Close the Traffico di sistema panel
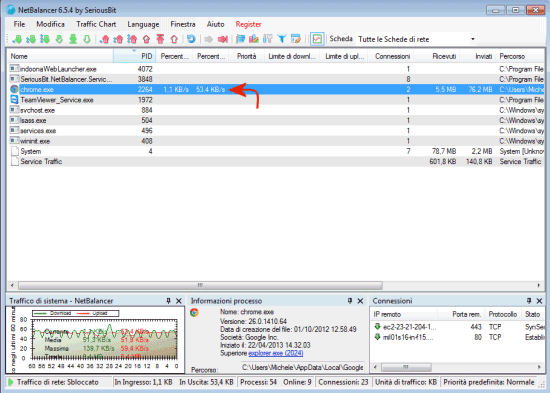 [179, 301]
